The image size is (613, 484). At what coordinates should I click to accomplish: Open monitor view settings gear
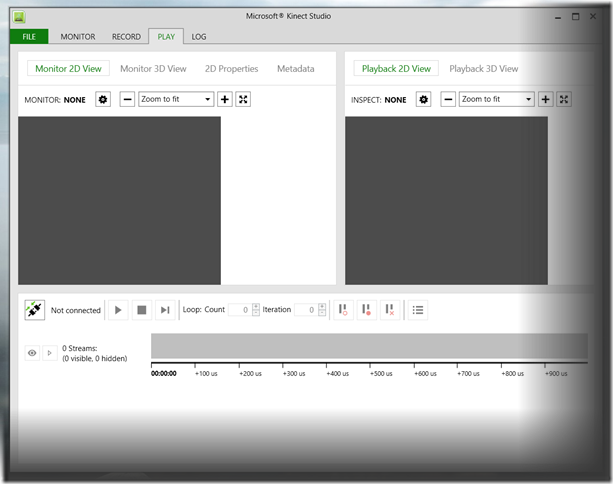103,99
